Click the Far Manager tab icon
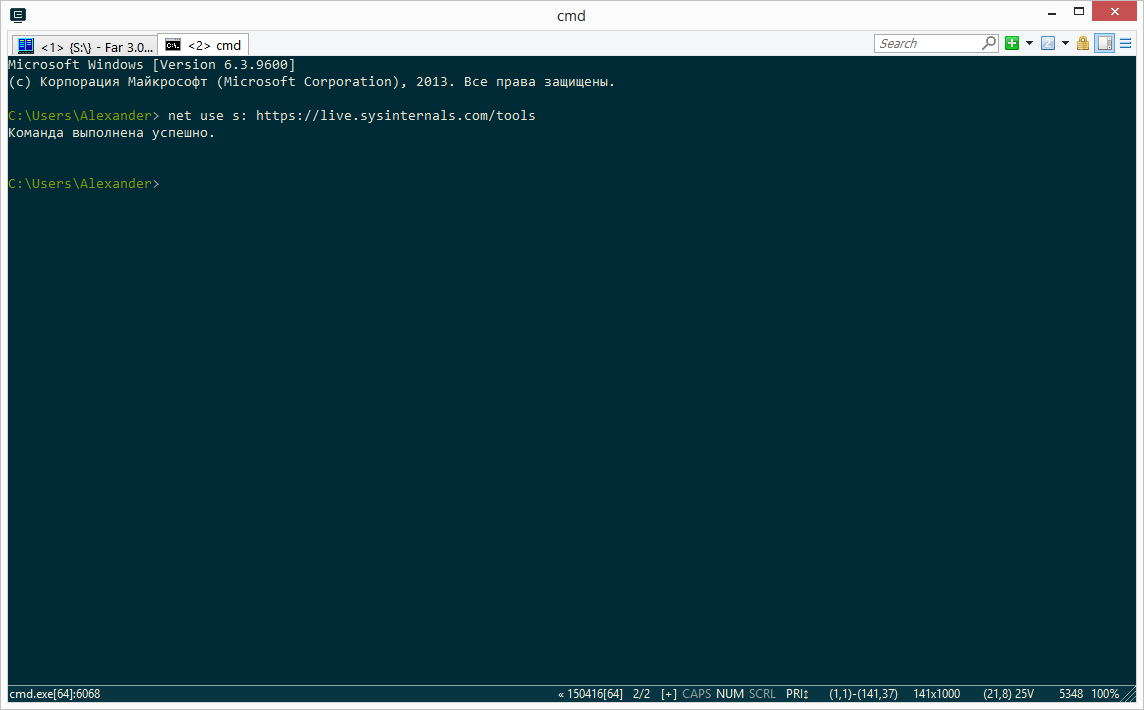The height and width of the screenshot is (710, 1144). click(x=26, y=45)
